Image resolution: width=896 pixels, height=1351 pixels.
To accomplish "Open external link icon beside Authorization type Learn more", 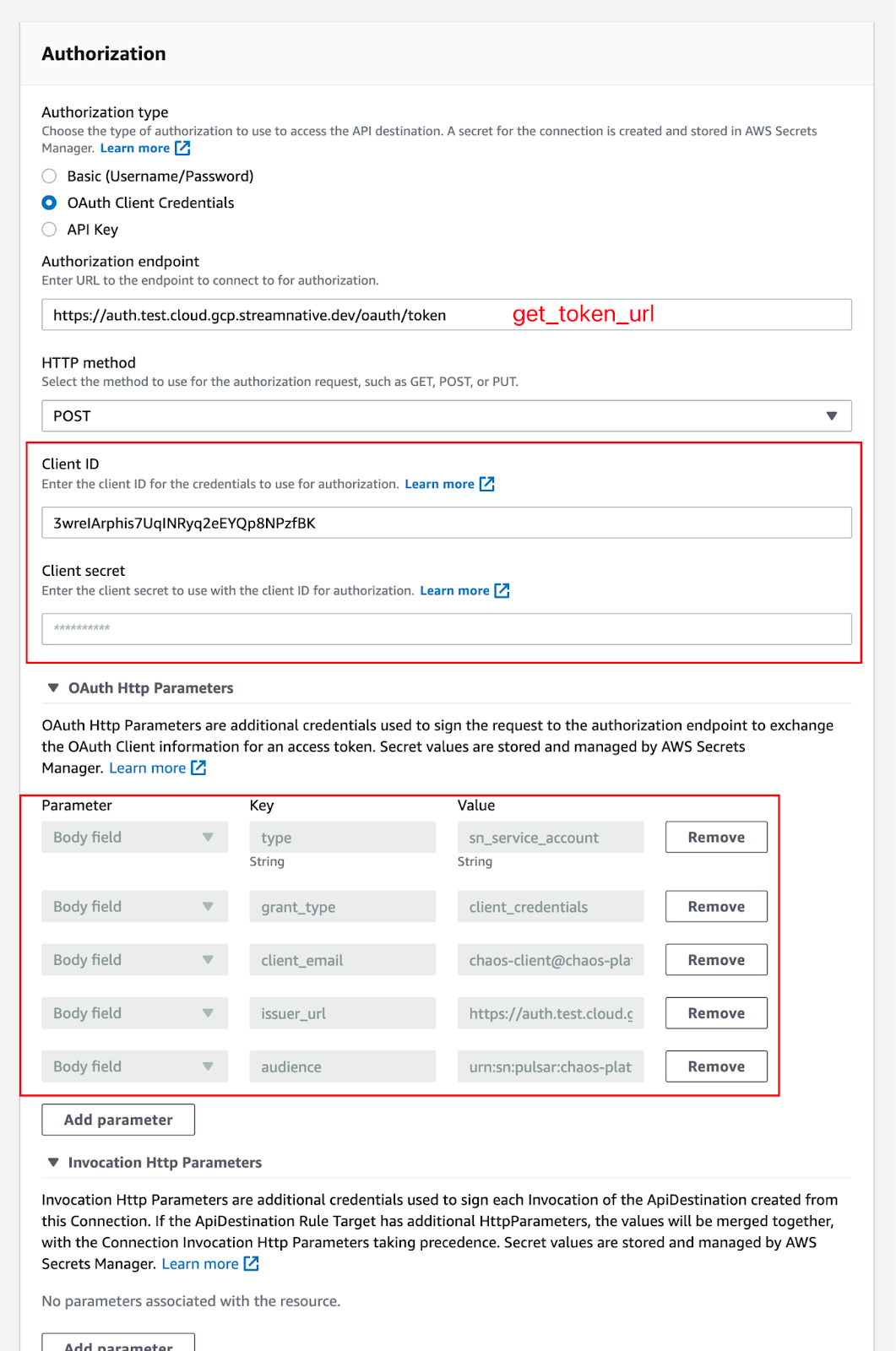I will (x=182, y=149).
